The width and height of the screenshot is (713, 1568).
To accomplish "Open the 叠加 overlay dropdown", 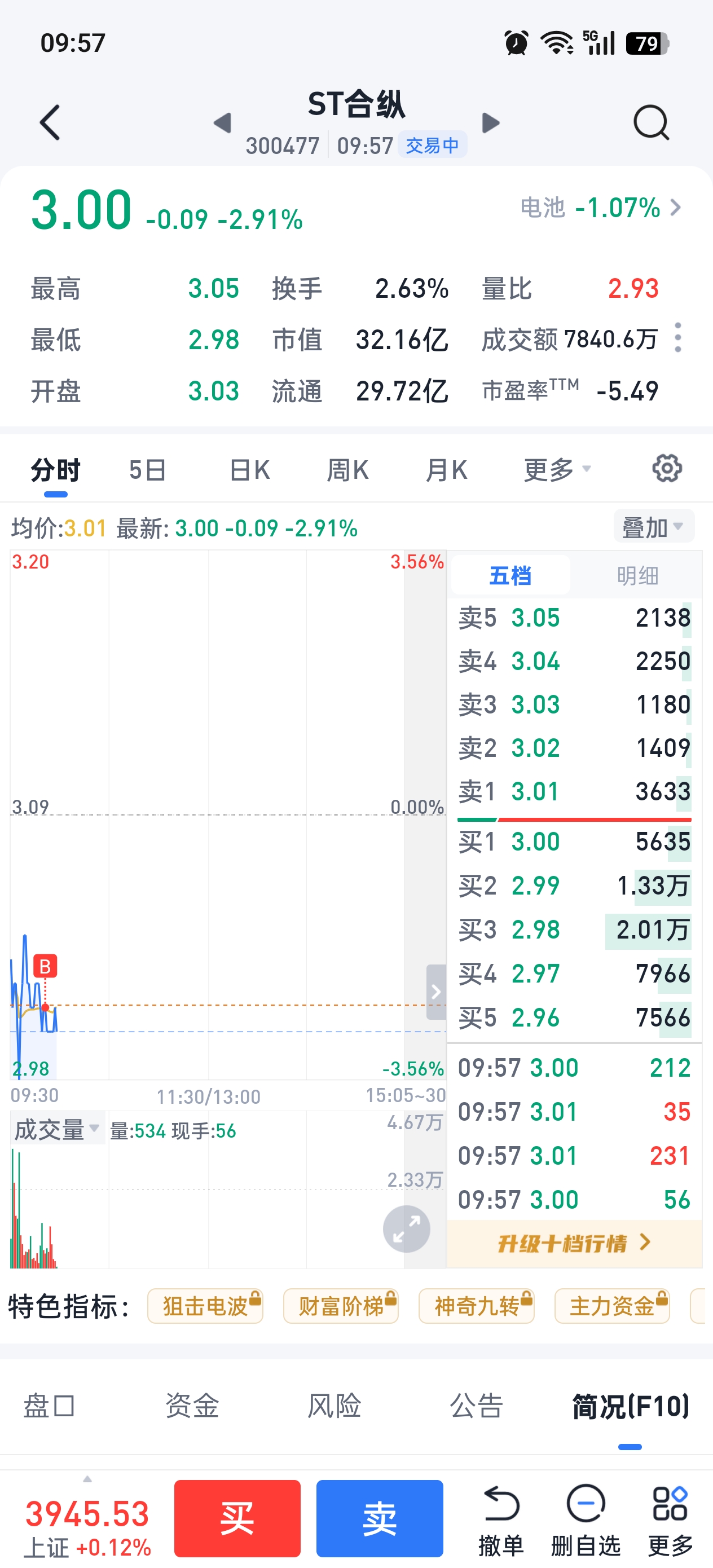I will point(653,527).
